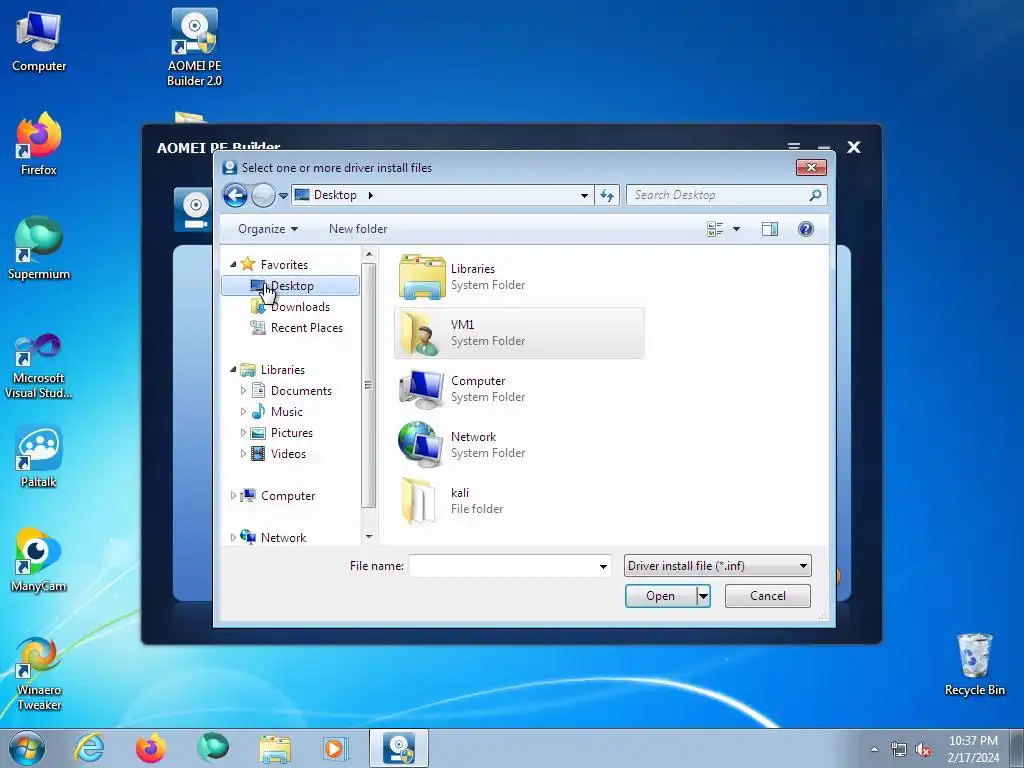Click the Cancel button
The image size is (1024, 768).
click(768, 596)
